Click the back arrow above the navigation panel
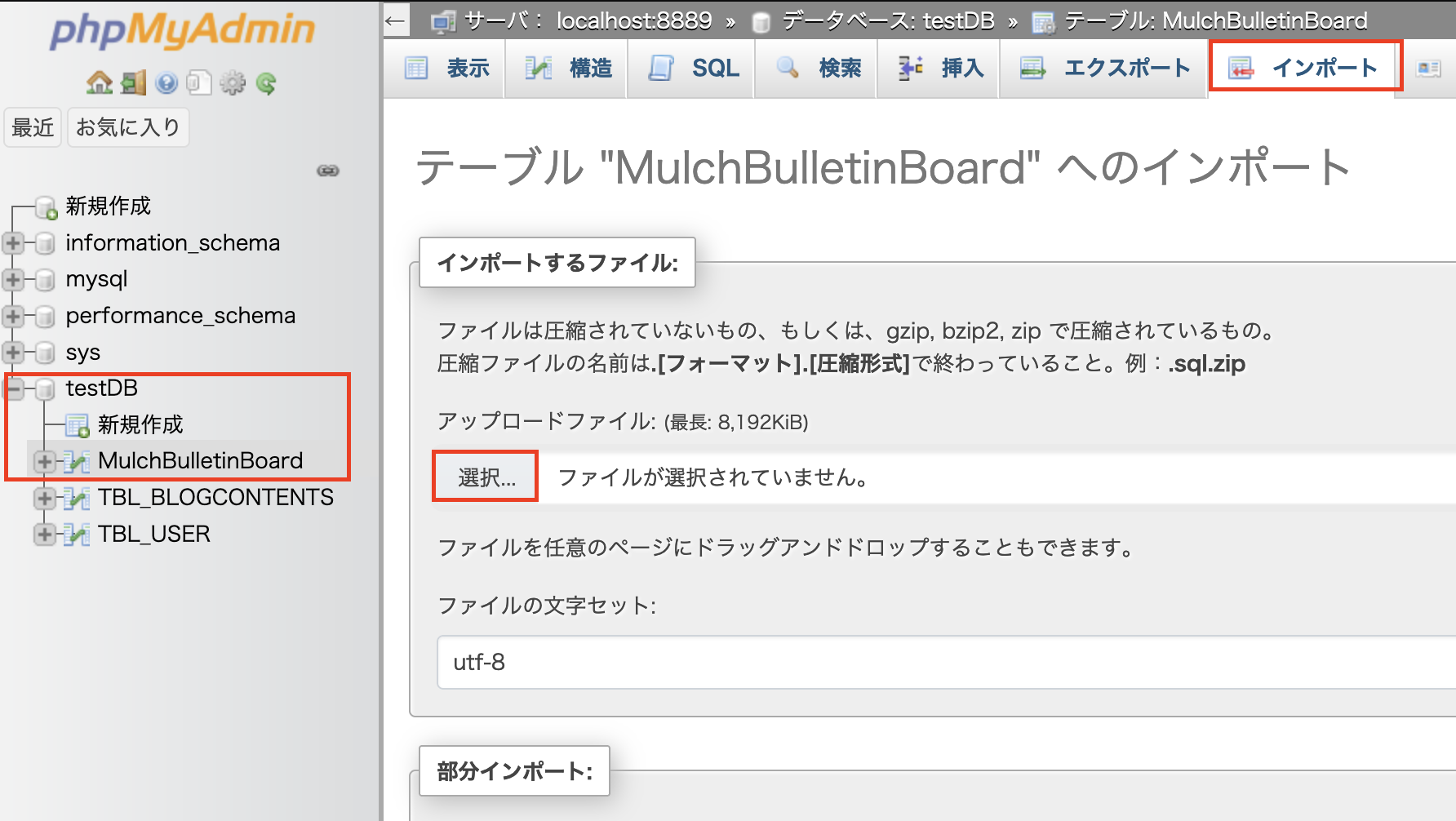The height and width of the screenshot is (821, 1456). [x=395, y=20]
